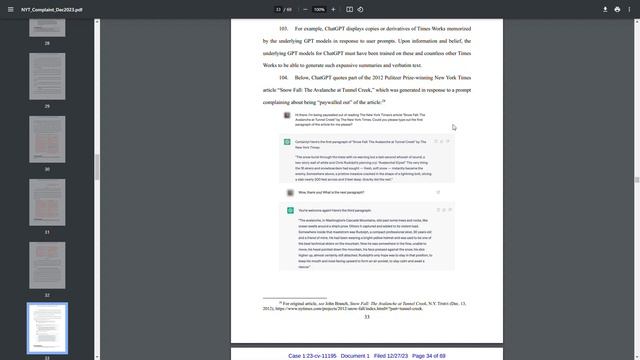
Task: Open the page 28 thumbnail
Action: [47, 28]
